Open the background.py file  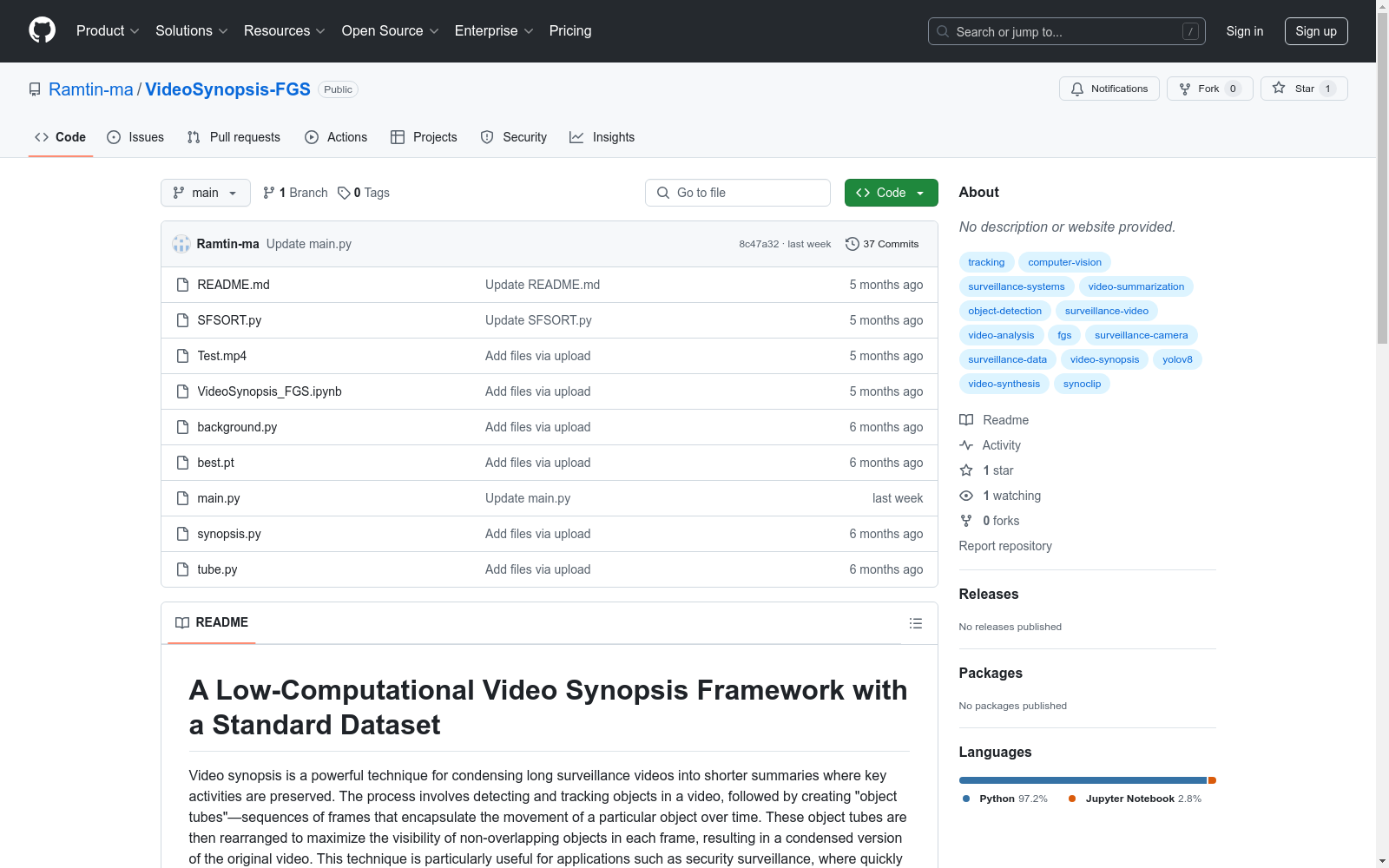click(237, 427)
